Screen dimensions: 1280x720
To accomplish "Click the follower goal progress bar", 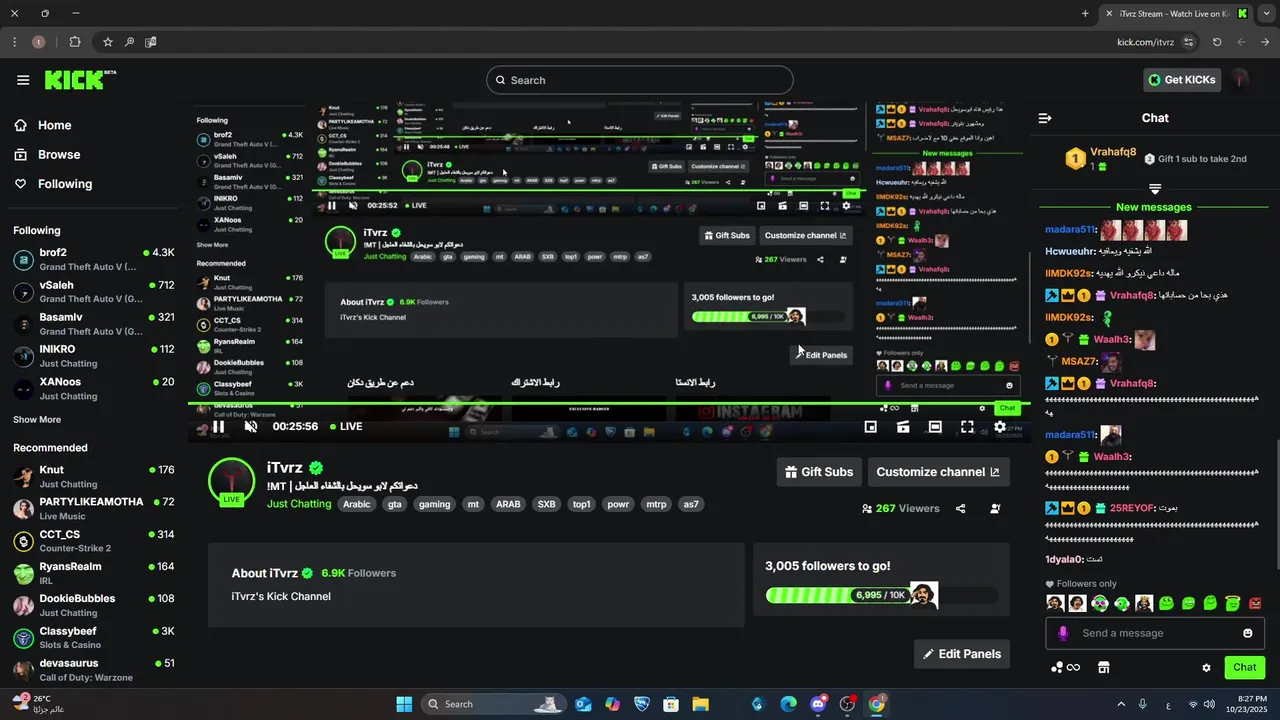I will coord(882,595).
